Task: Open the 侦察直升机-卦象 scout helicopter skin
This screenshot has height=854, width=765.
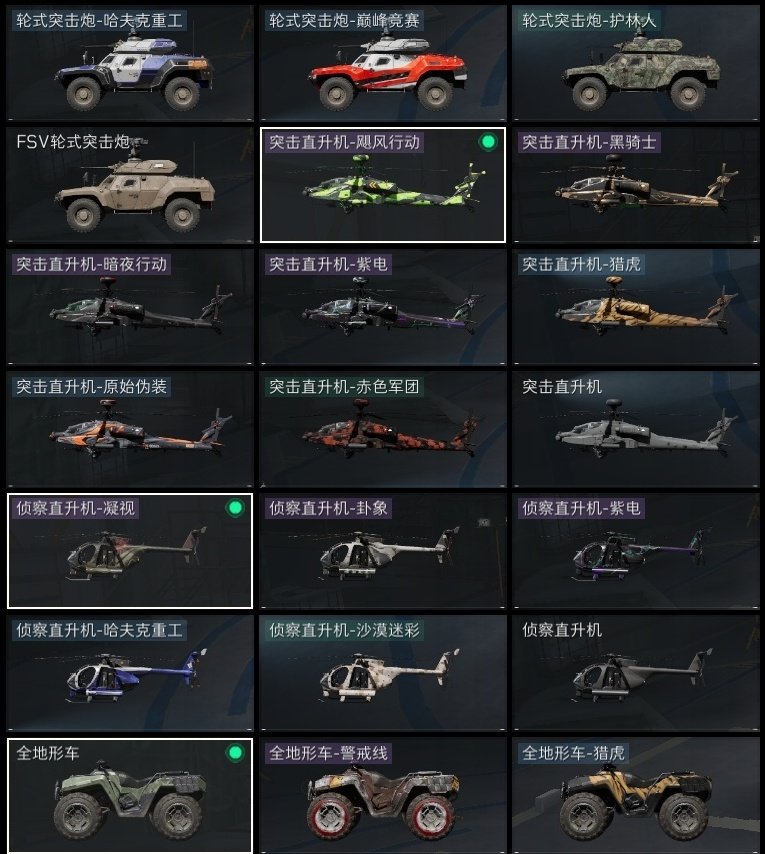Action: [383, 551]
